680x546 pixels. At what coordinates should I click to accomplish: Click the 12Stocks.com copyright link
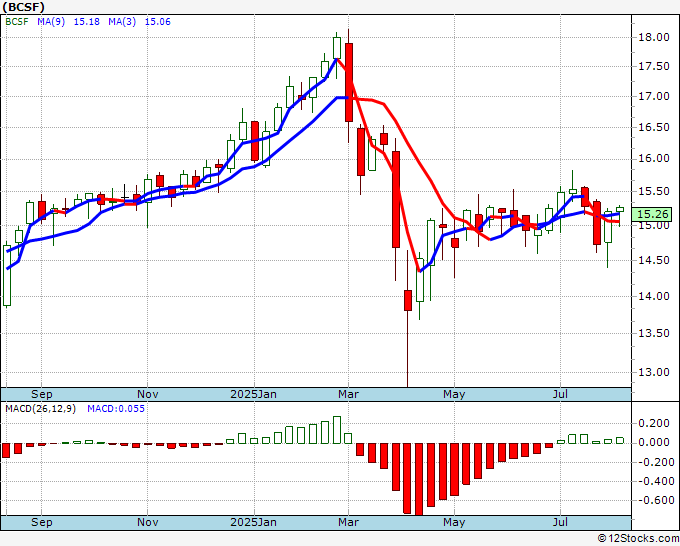coord(638,539)
